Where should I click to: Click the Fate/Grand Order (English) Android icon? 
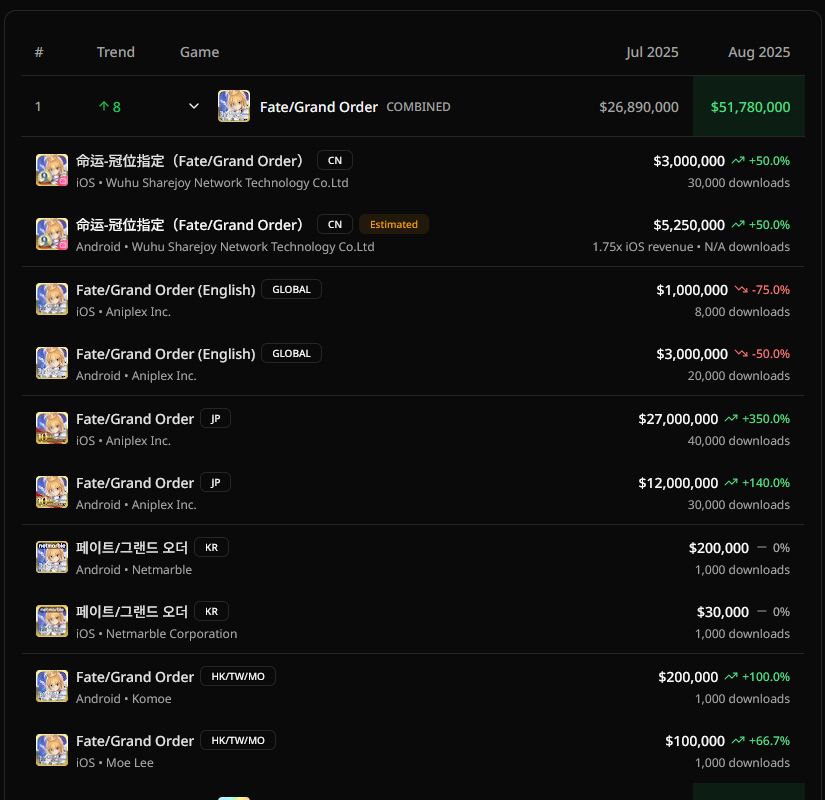(x=52, y=363)
